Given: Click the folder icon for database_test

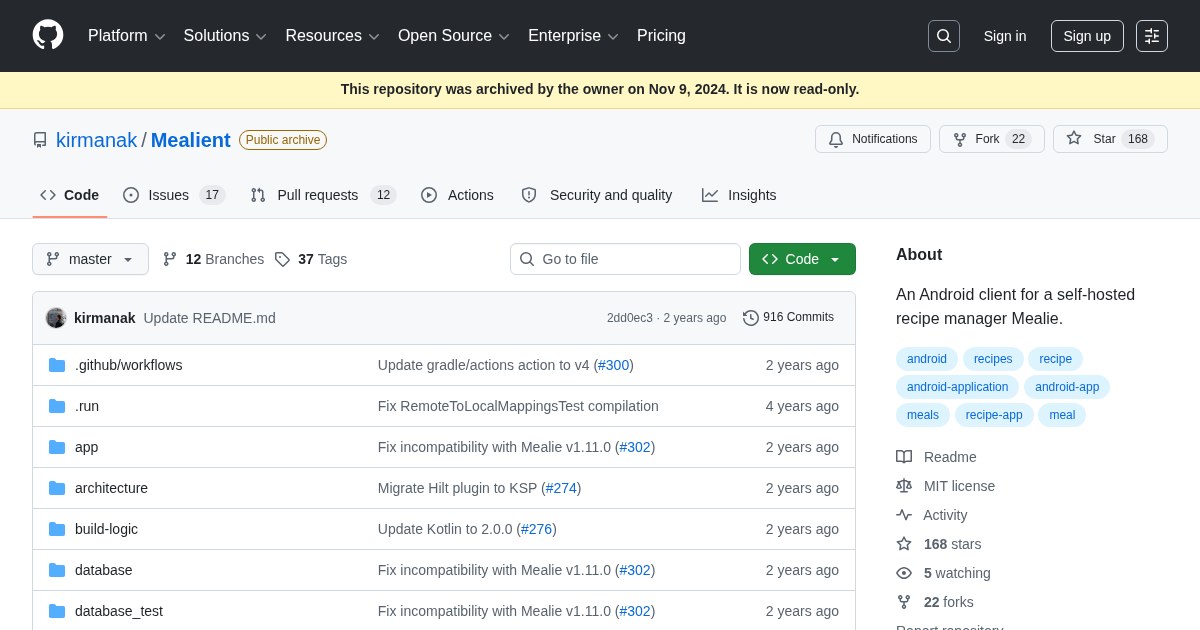Looking at the screenshot, I should [57, 611].
